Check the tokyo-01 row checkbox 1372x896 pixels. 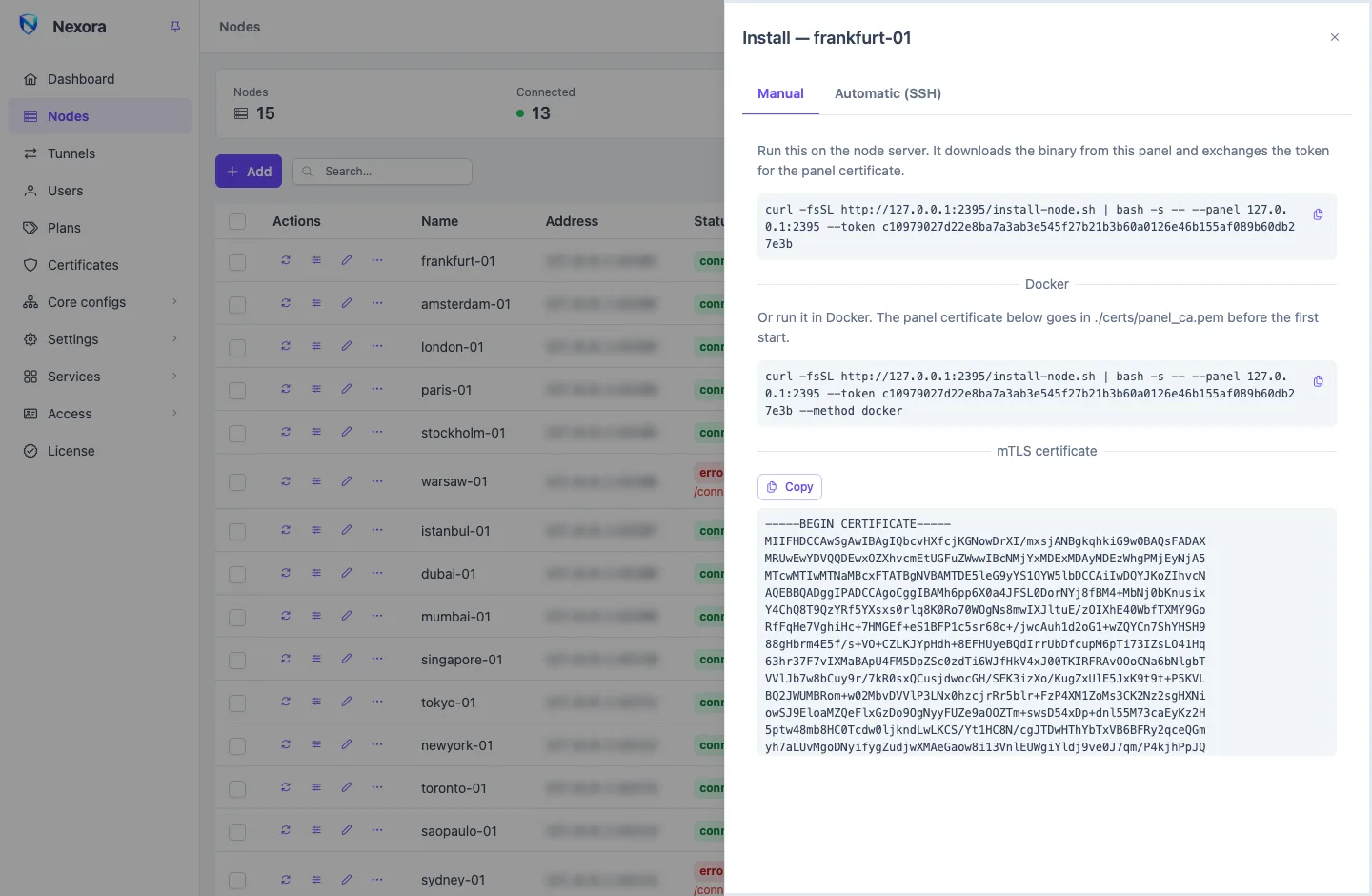click(x=237, y=703)
